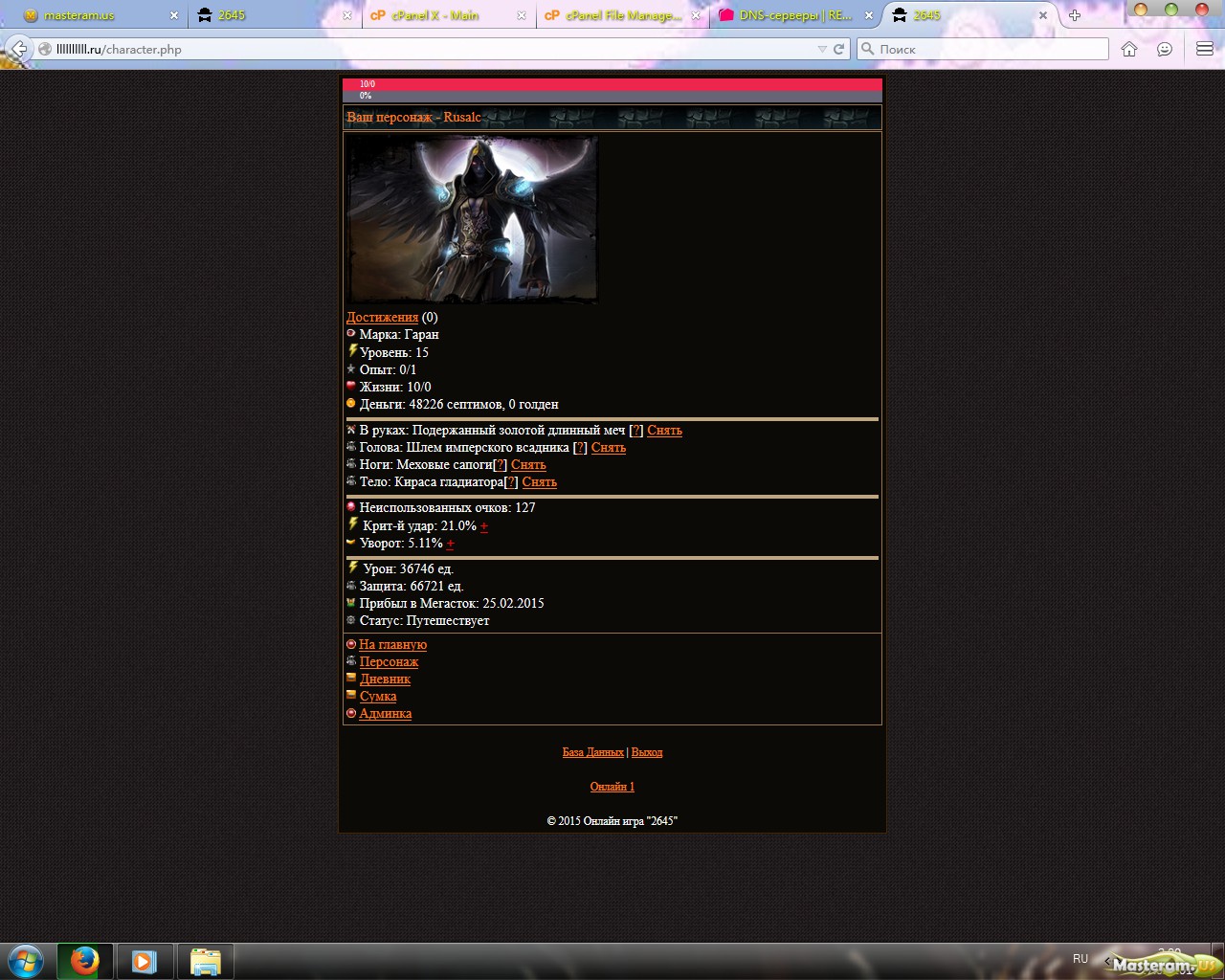Open the Админка link
This screenshot has height=980, width=1225.
(386, 714)
